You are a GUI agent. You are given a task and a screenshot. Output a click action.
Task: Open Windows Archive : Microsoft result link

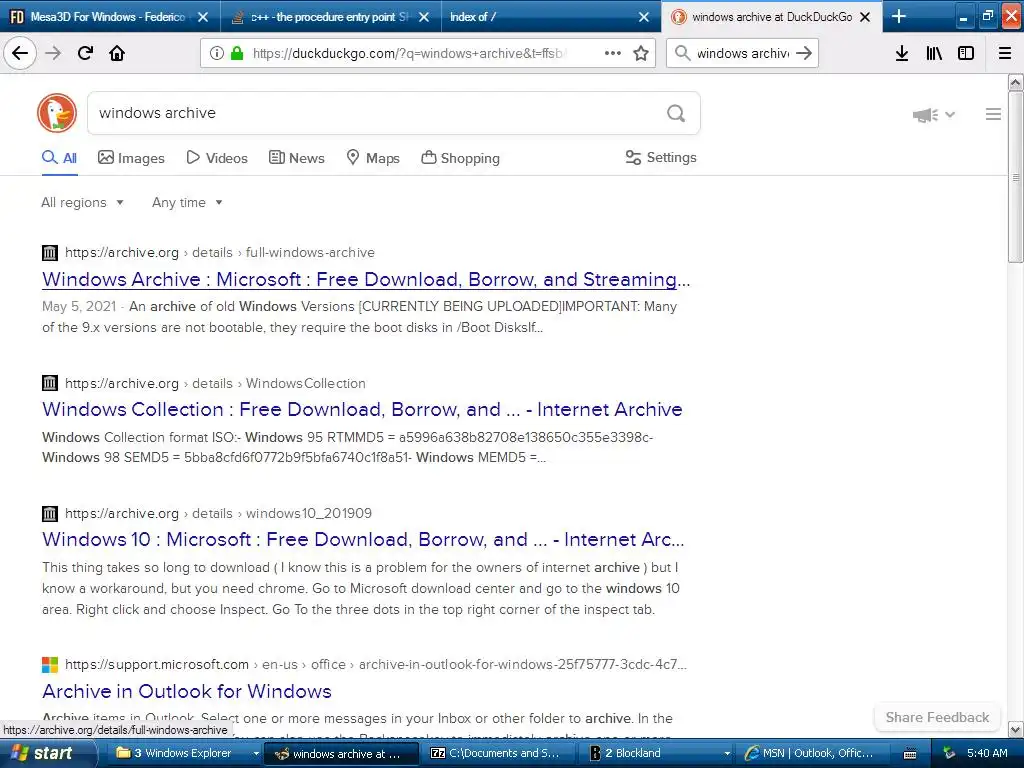click(x=366, y=280)
